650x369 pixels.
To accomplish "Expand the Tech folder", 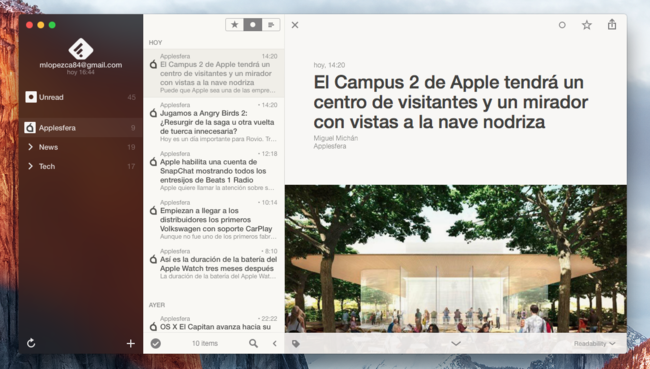I will [x=30, y=166].
